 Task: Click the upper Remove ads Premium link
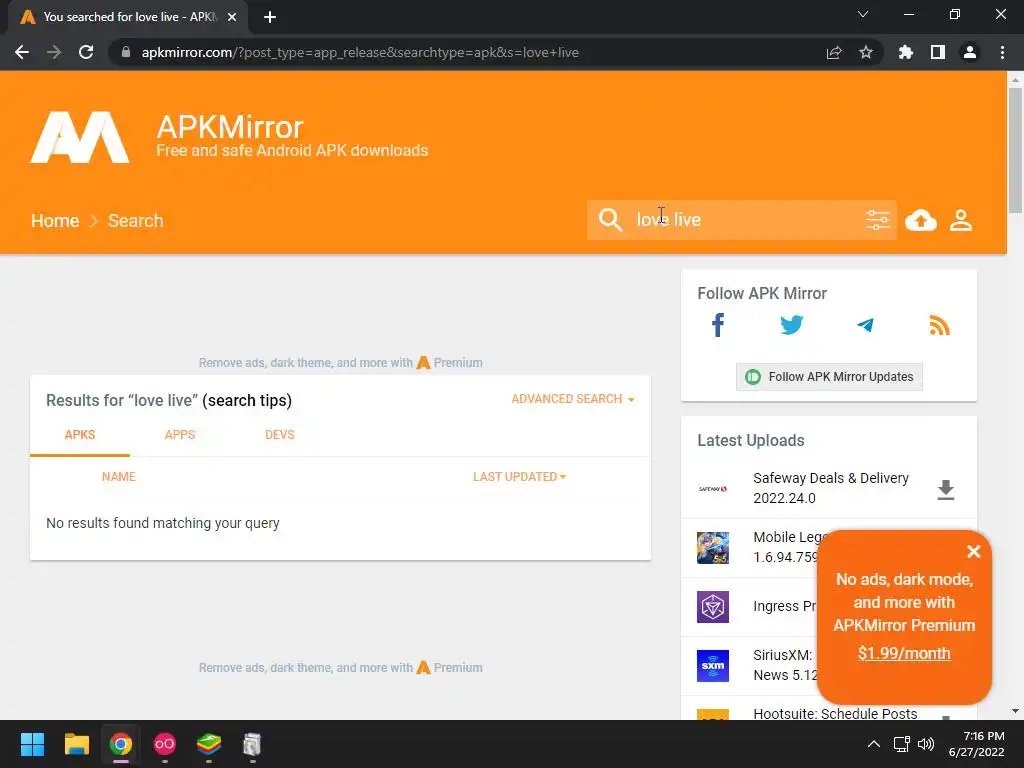[340, 362]
